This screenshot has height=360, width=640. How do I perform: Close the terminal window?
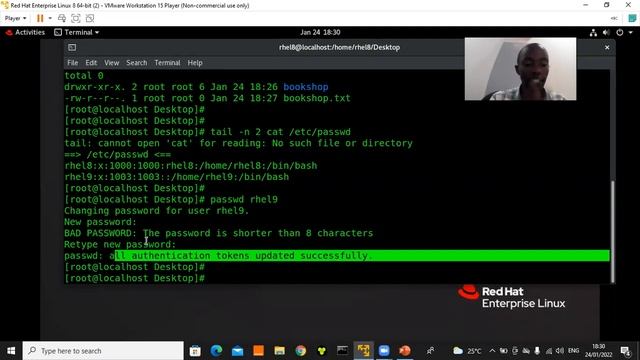click(x=607, y=47)
